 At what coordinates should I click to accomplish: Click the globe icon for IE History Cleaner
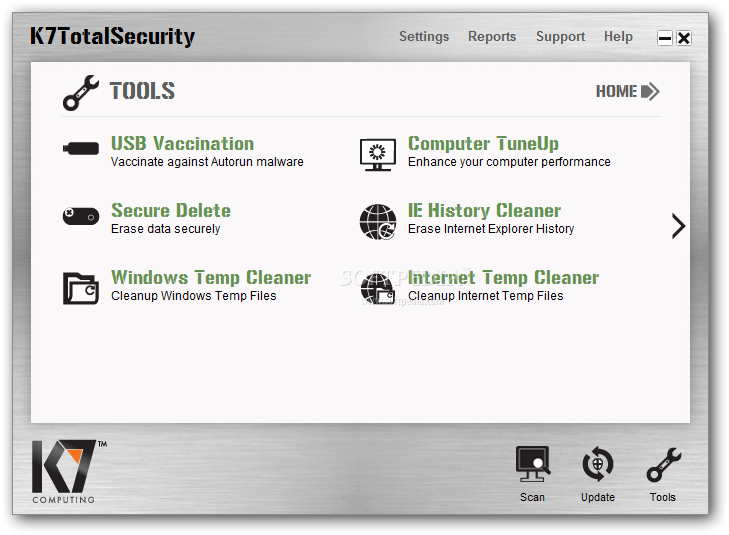point(378,222)
